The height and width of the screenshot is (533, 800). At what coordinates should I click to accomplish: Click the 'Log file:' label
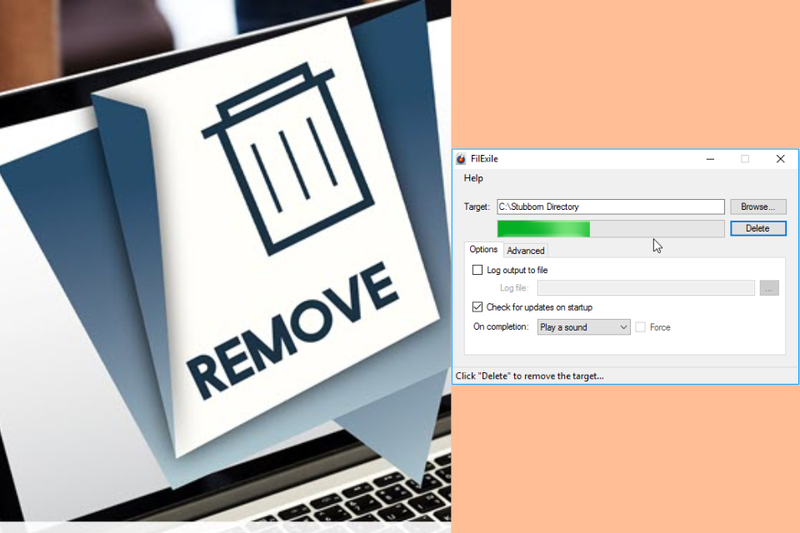click(x=514, y=288)
